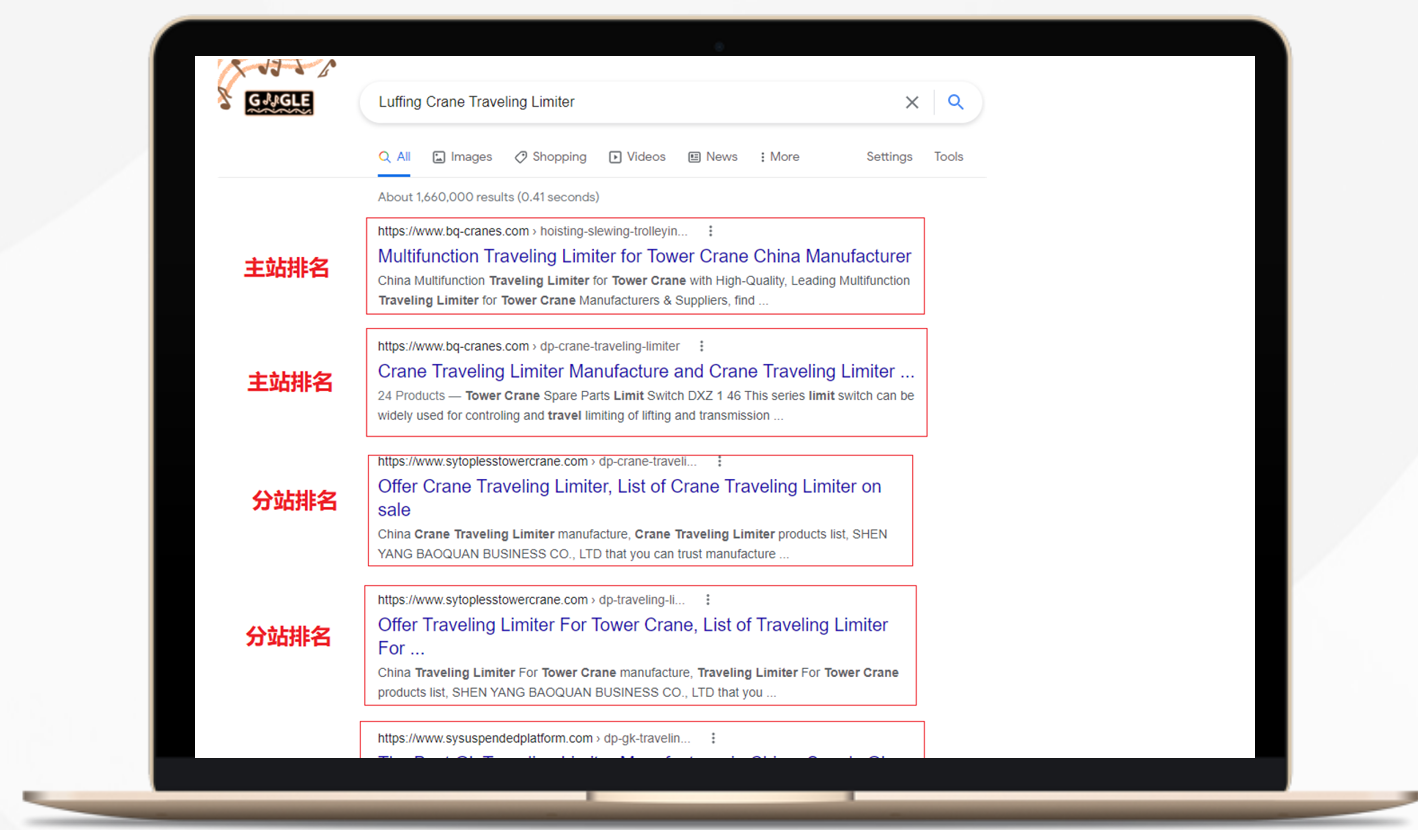Open the Images search tab
This screenshot has height=830, width=1418.
462,157
